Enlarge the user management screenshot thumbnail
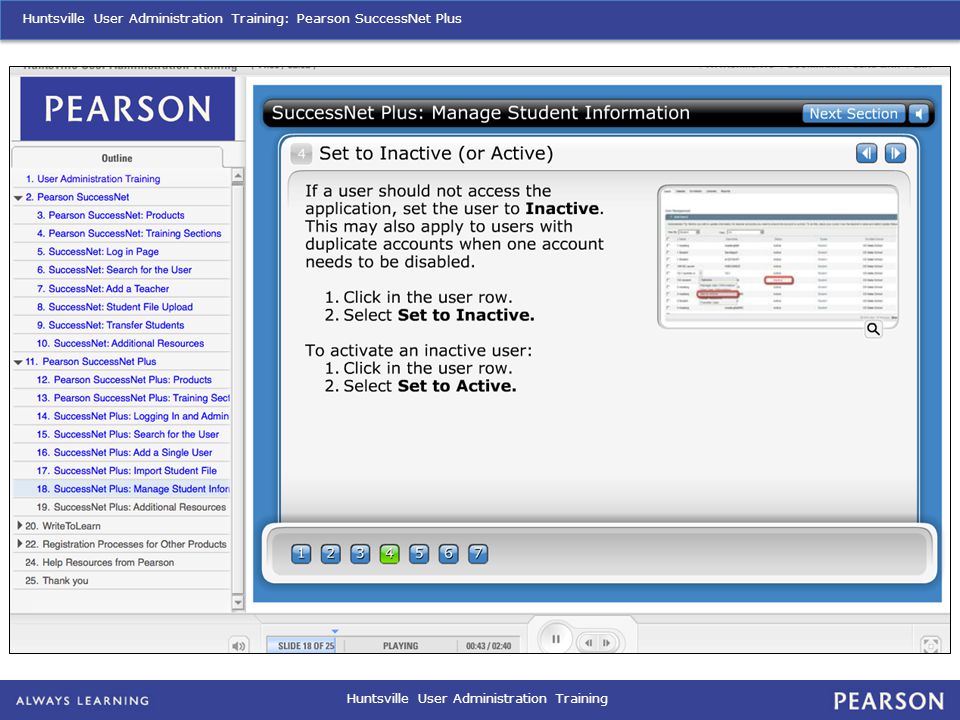 click(778, 257)
